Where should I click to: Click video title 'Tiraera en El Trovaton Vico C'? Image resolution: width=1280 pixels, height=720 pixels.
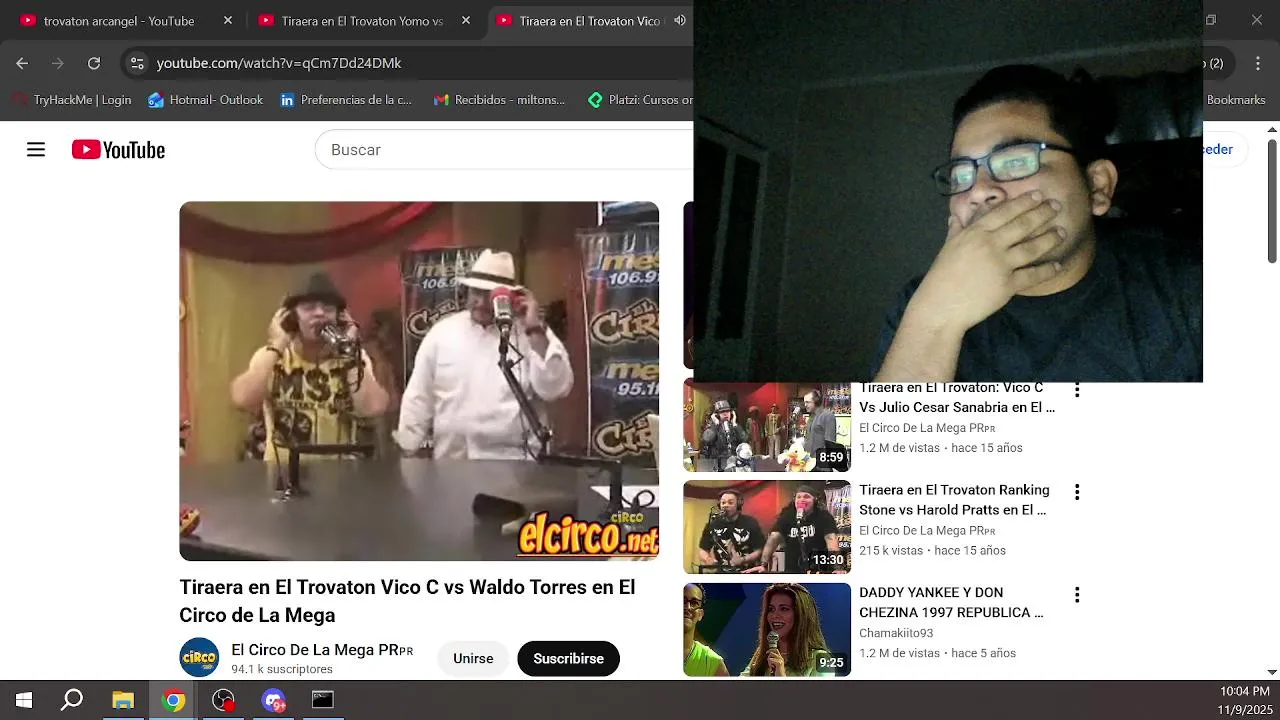point(407,601)
